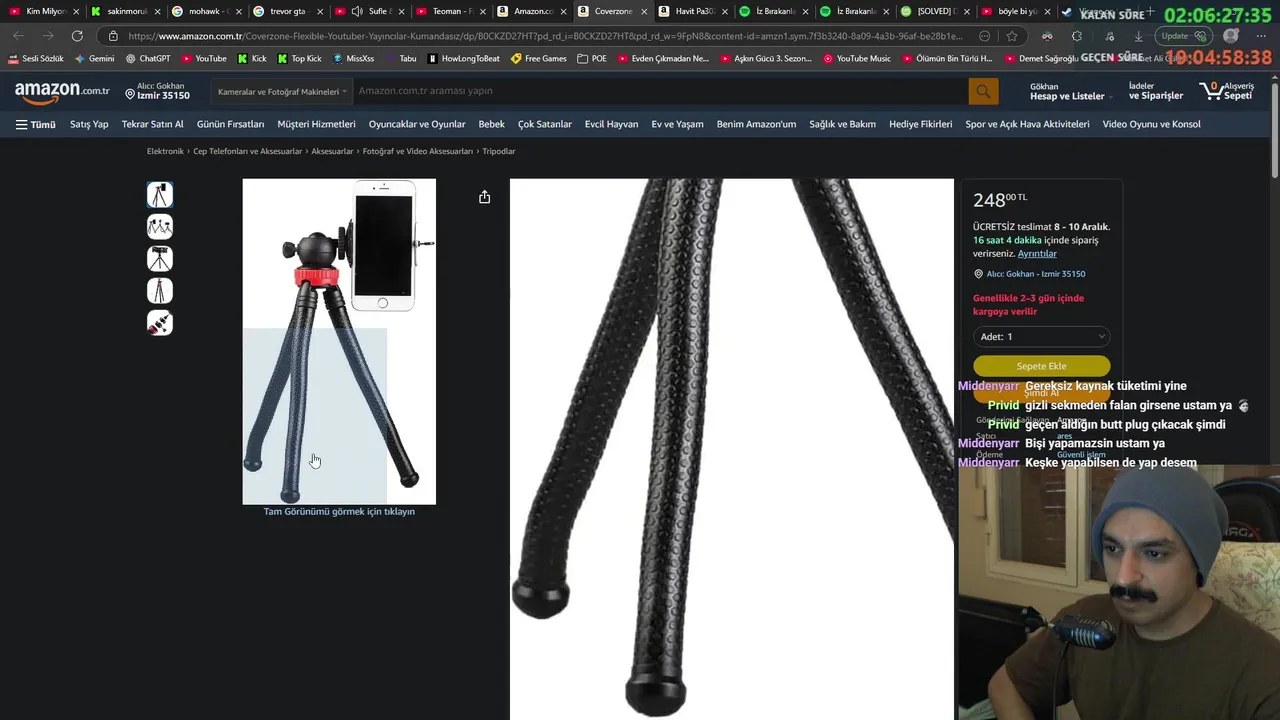Select the first product thumbnail

coord(160,194)
